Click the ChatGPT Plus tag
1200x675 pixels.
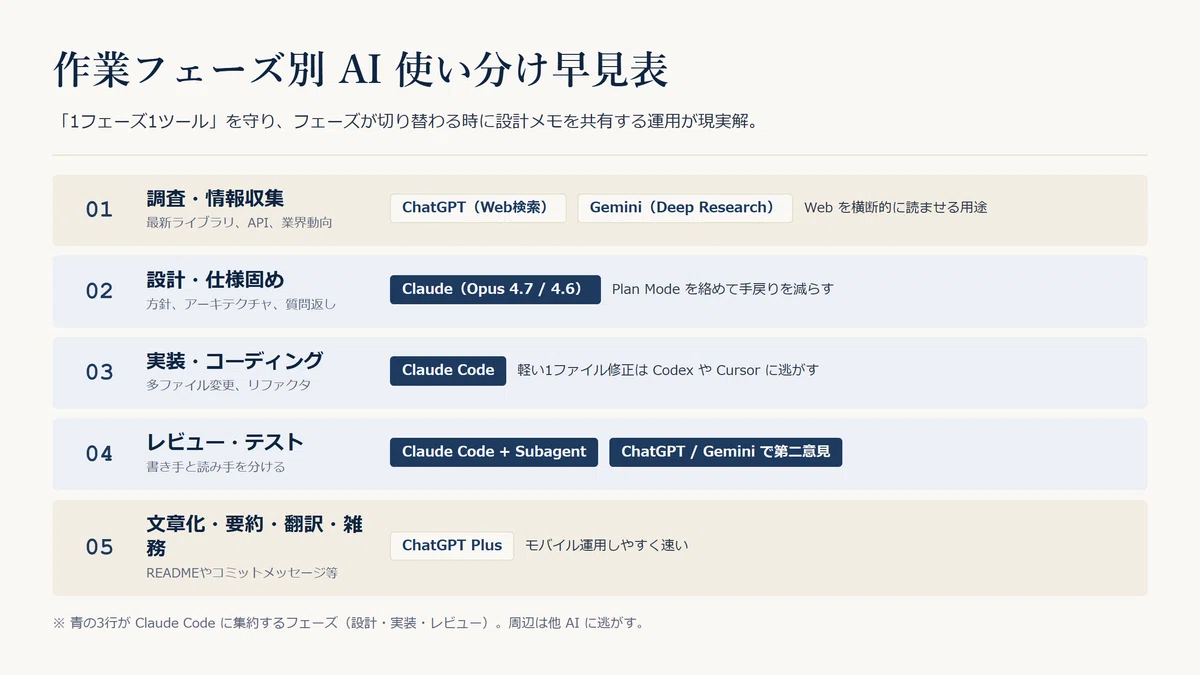pyautogui.click(x=452, y=546)
